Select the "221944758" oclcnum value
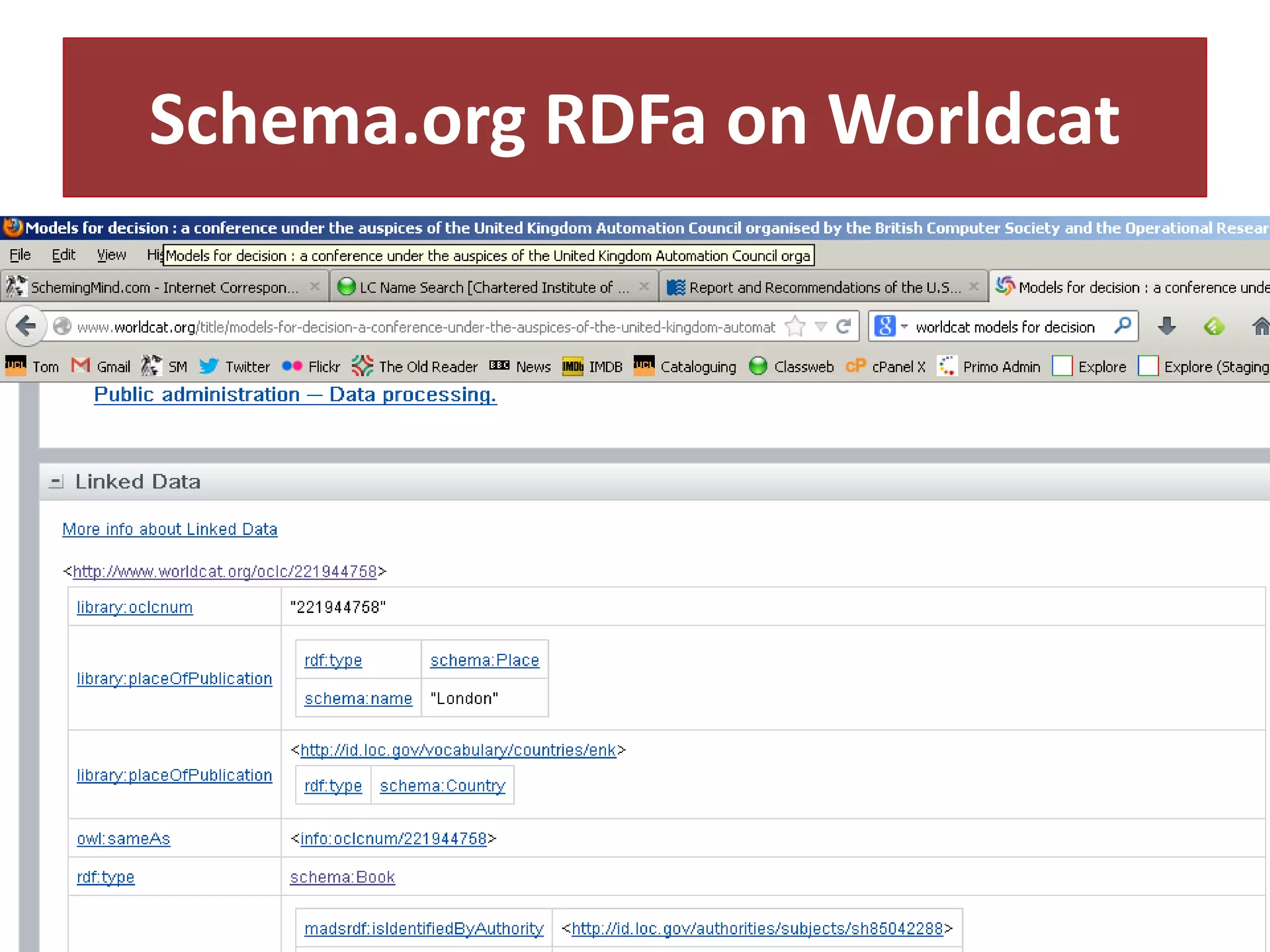This screenshot has height=952, width=1270. [338, 607]
